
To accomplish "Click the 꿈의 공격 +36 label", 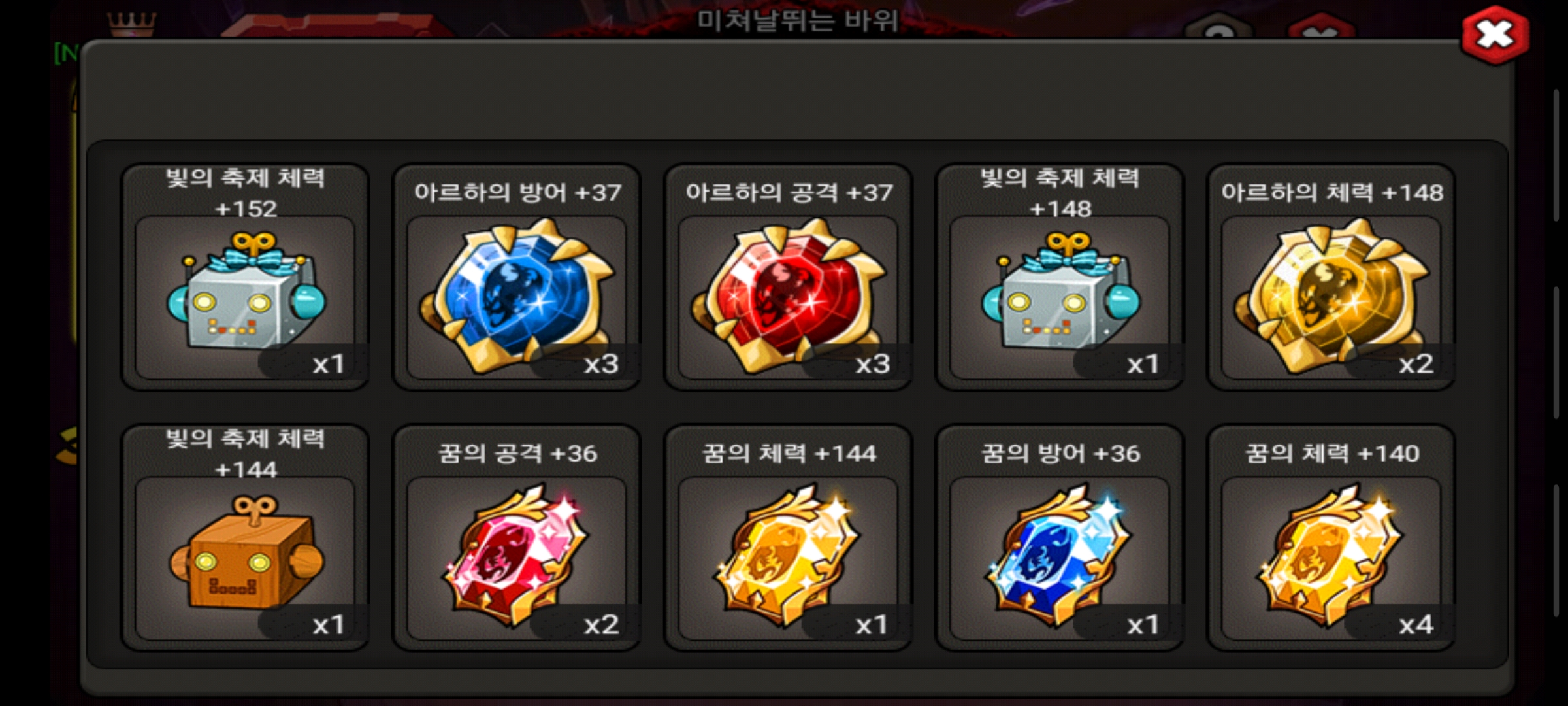I will point(517,453).
